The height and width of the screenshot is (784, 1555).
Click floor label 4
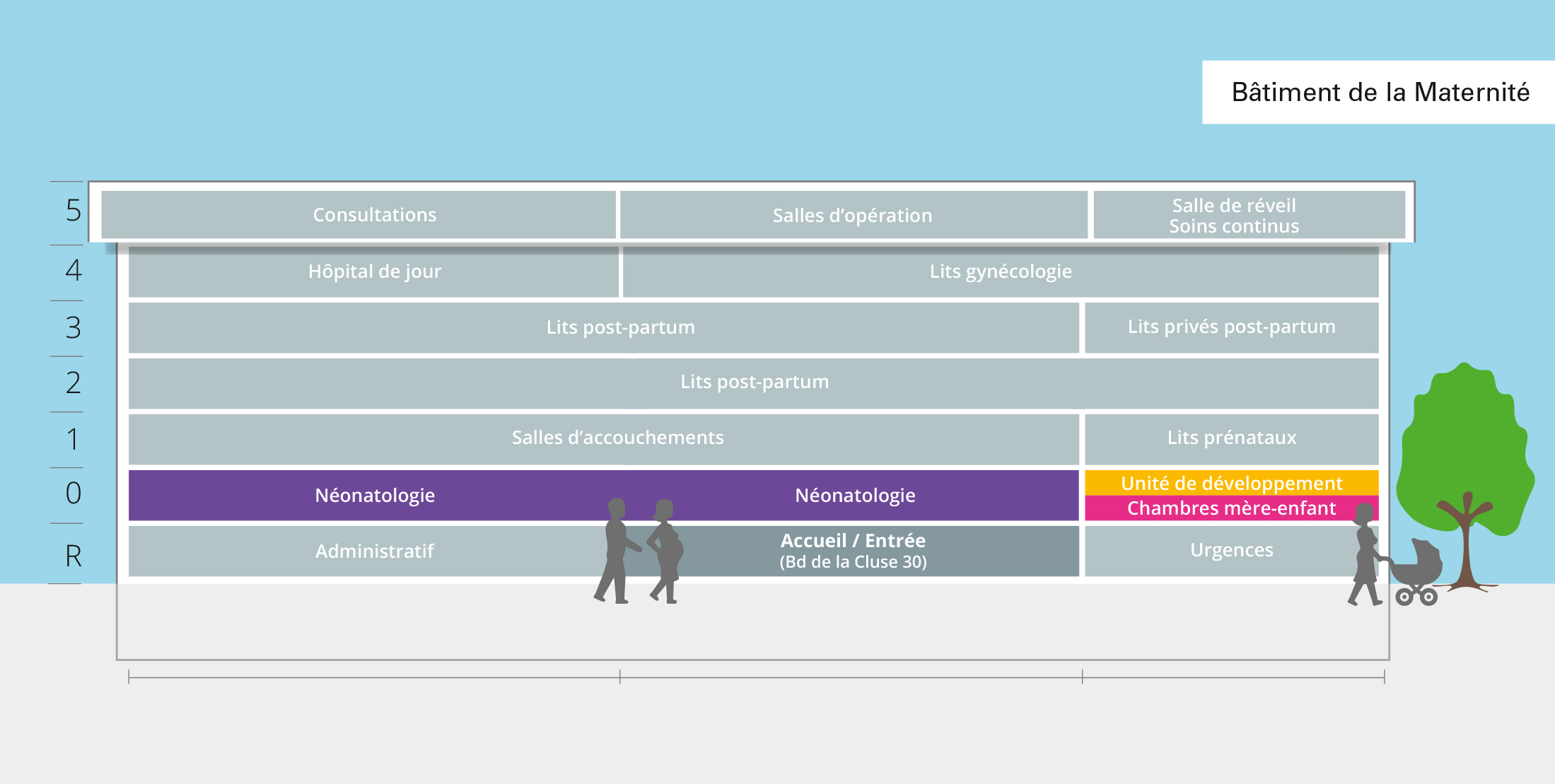[x=74, y=270]
